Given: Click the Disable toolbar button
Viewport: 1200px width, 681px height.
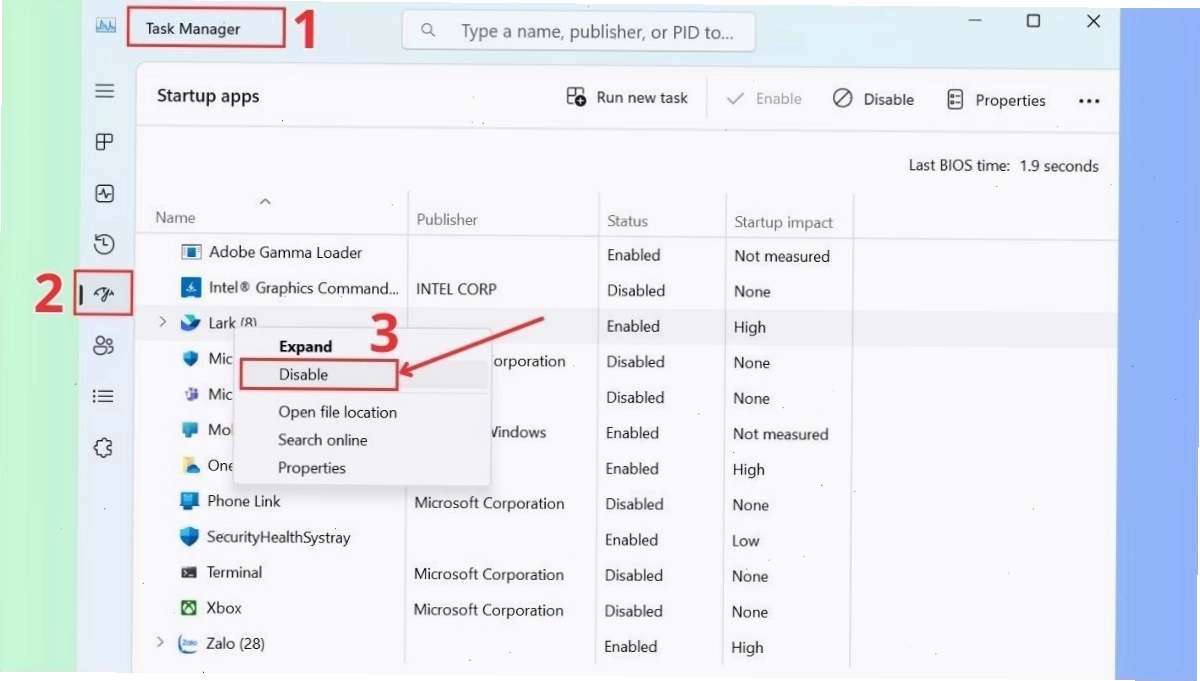Looking at the screenshot, I should click(873, 99).
